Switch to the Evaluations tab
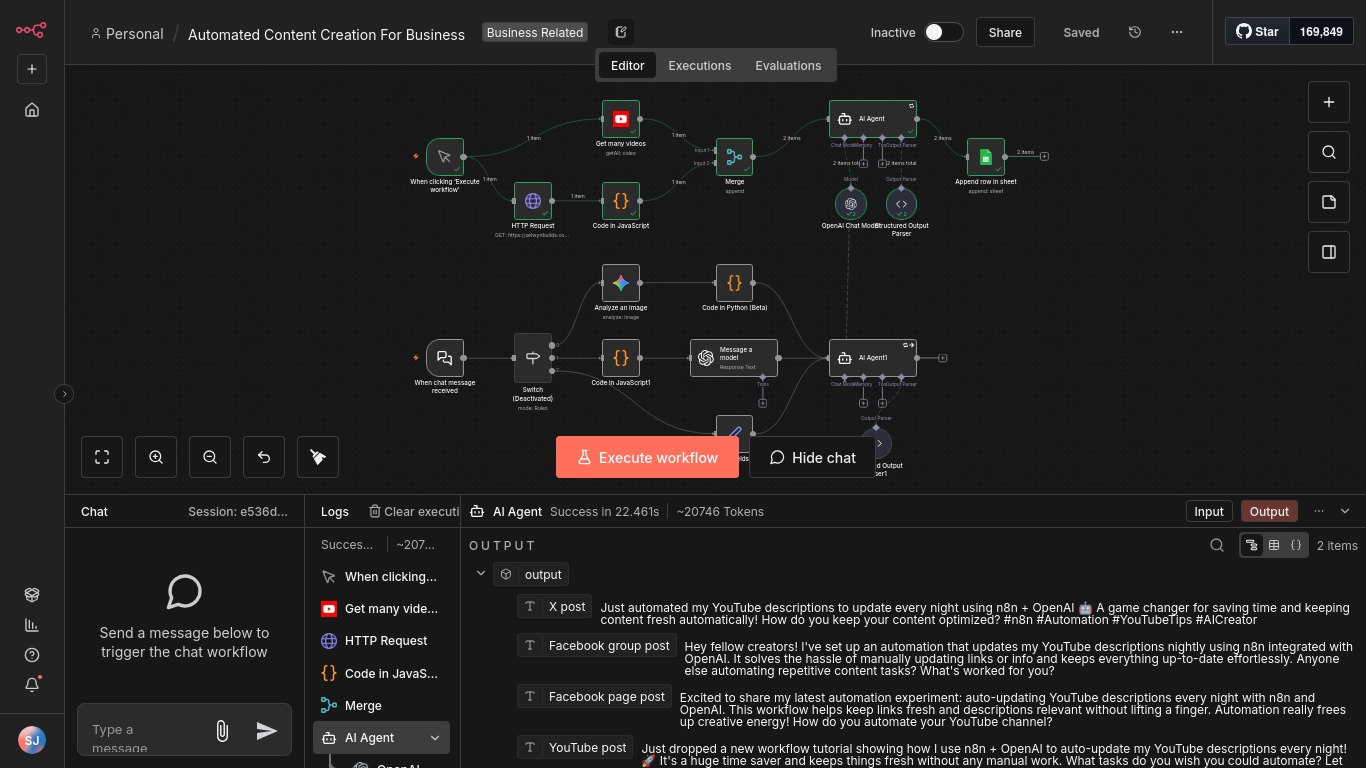The image size is (1366, 768). click(788, 65)
